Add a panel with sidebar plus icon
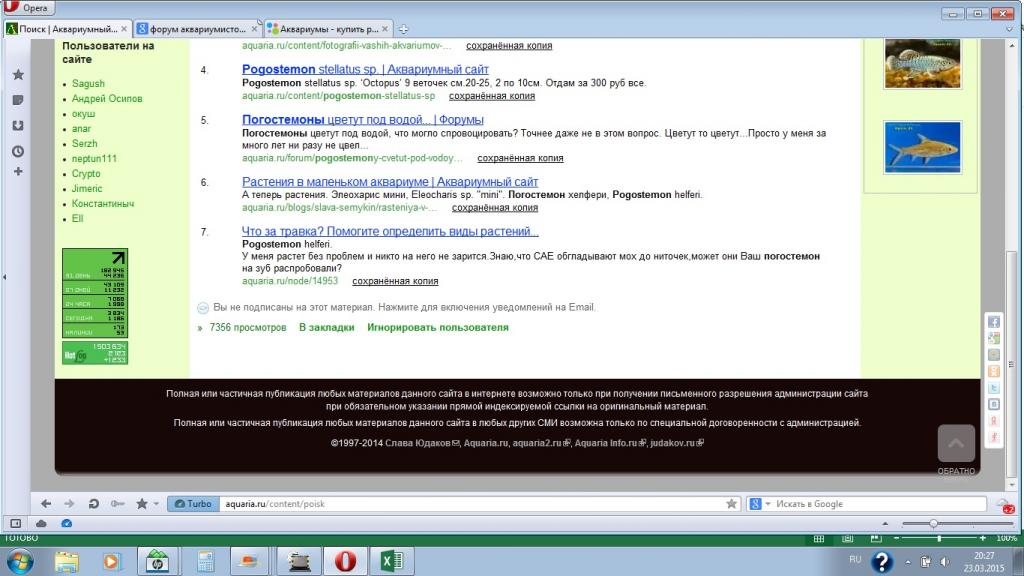1024x576 pixels. (18, 172)
